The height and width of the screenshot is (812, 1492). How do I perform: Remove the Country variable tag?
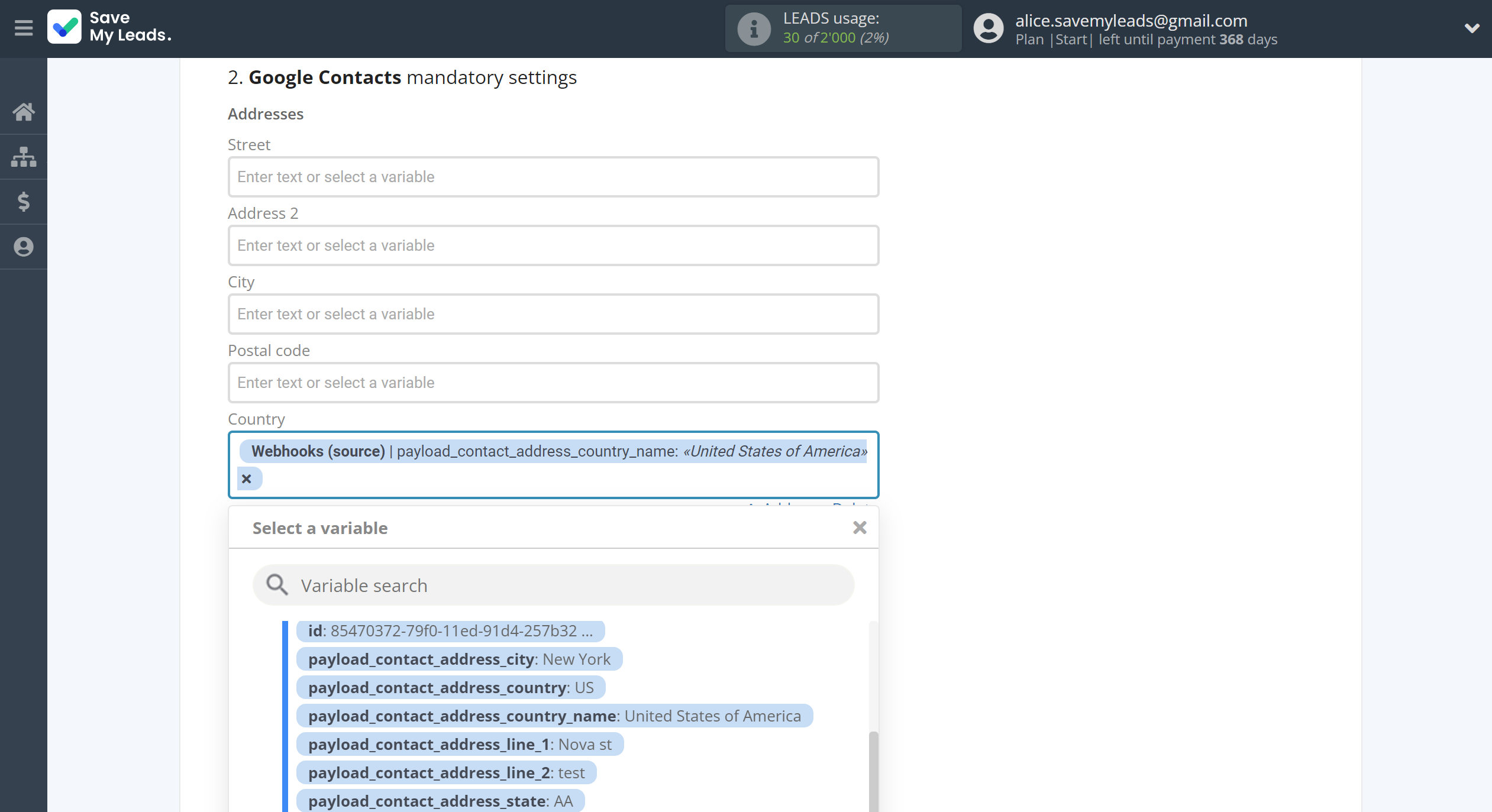(x=247, y=478)
